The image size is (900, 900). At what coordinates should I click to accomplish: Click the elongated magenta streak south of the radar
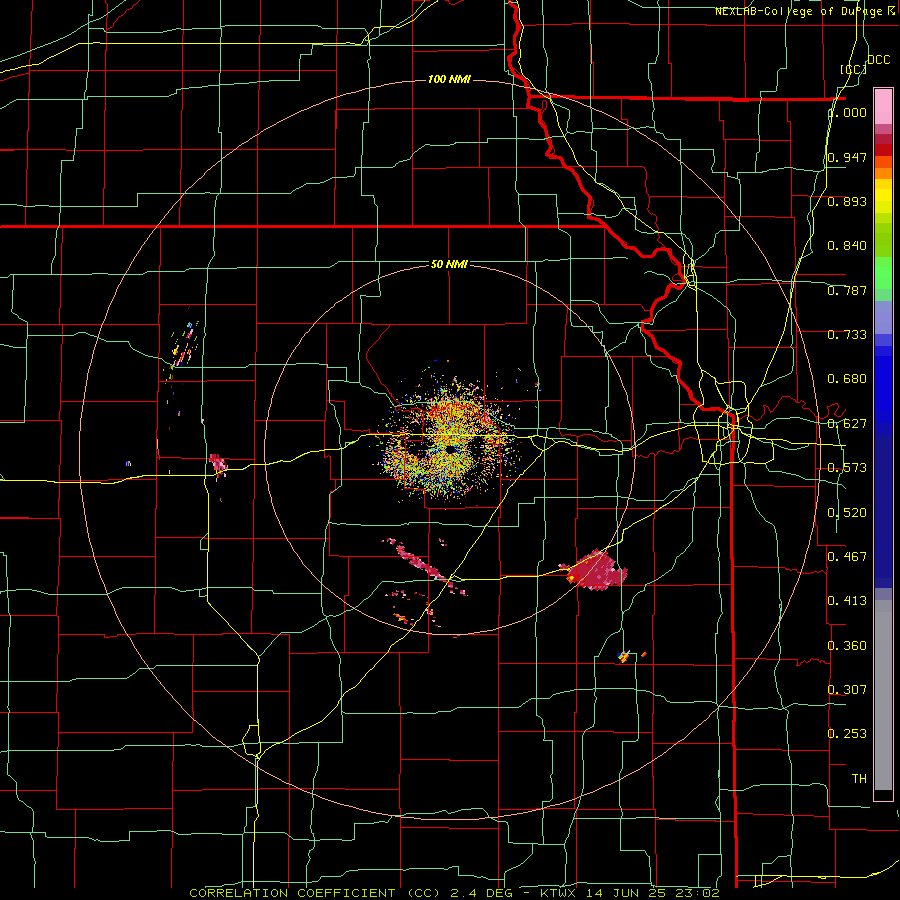coord(425,565)
